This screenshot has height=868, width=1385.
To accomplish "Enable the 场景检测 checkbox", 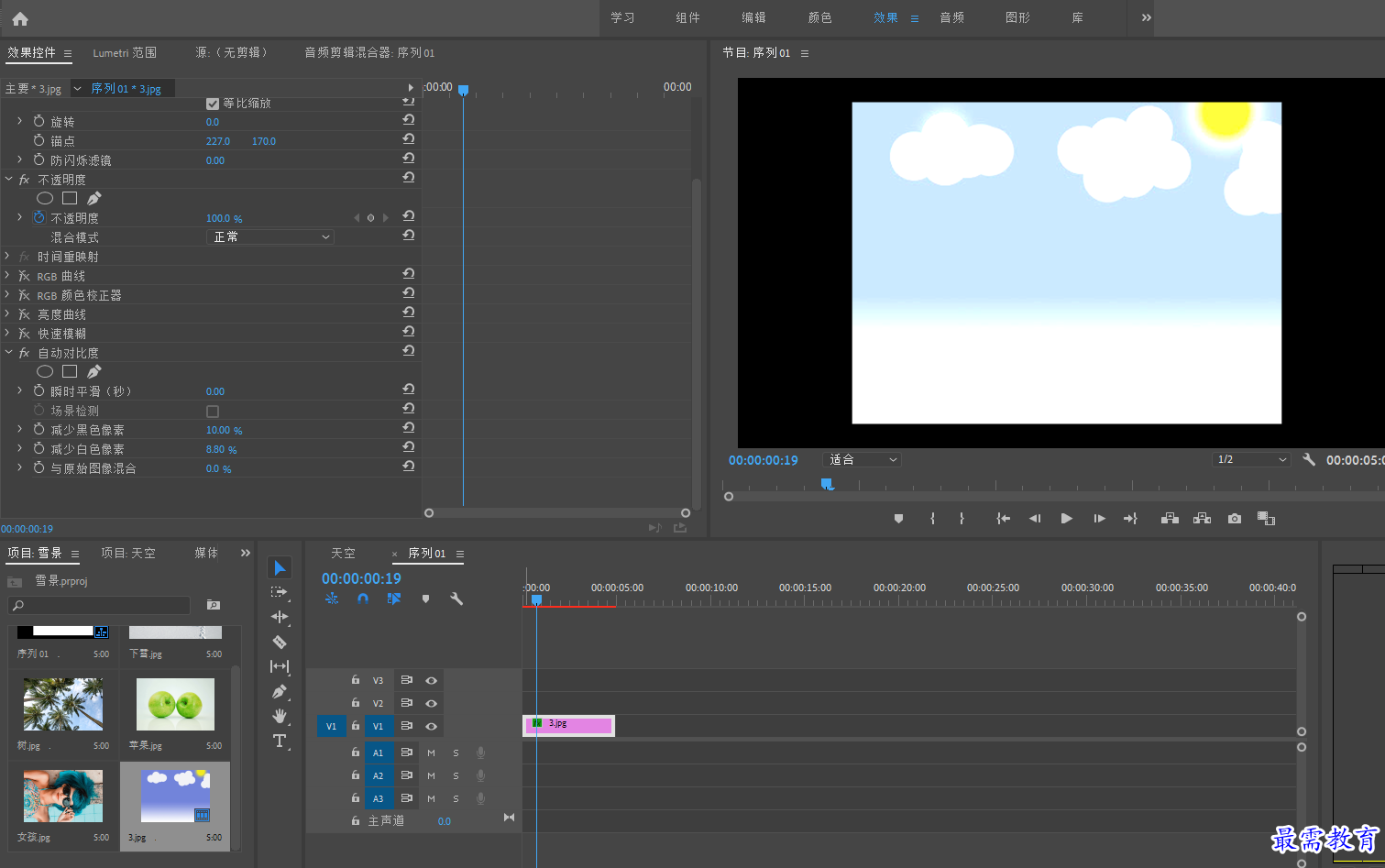I will point(213,412).
